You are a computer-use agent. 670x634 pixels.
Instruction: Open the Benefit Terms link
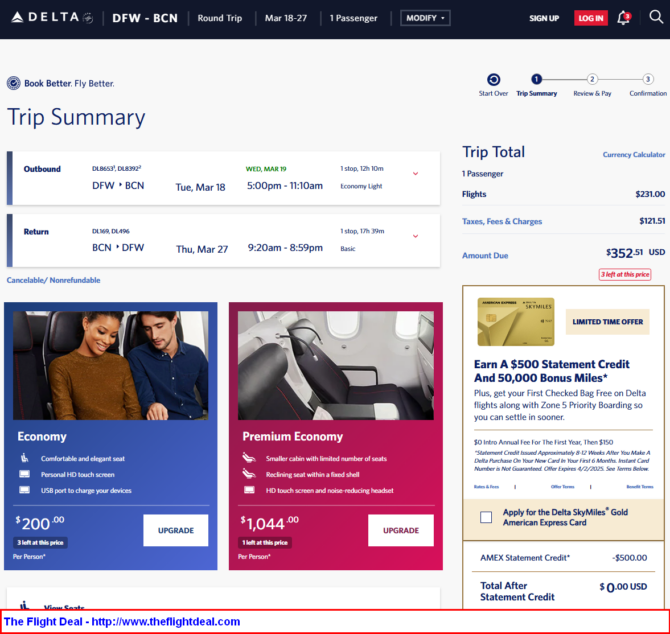pos(640,487)
